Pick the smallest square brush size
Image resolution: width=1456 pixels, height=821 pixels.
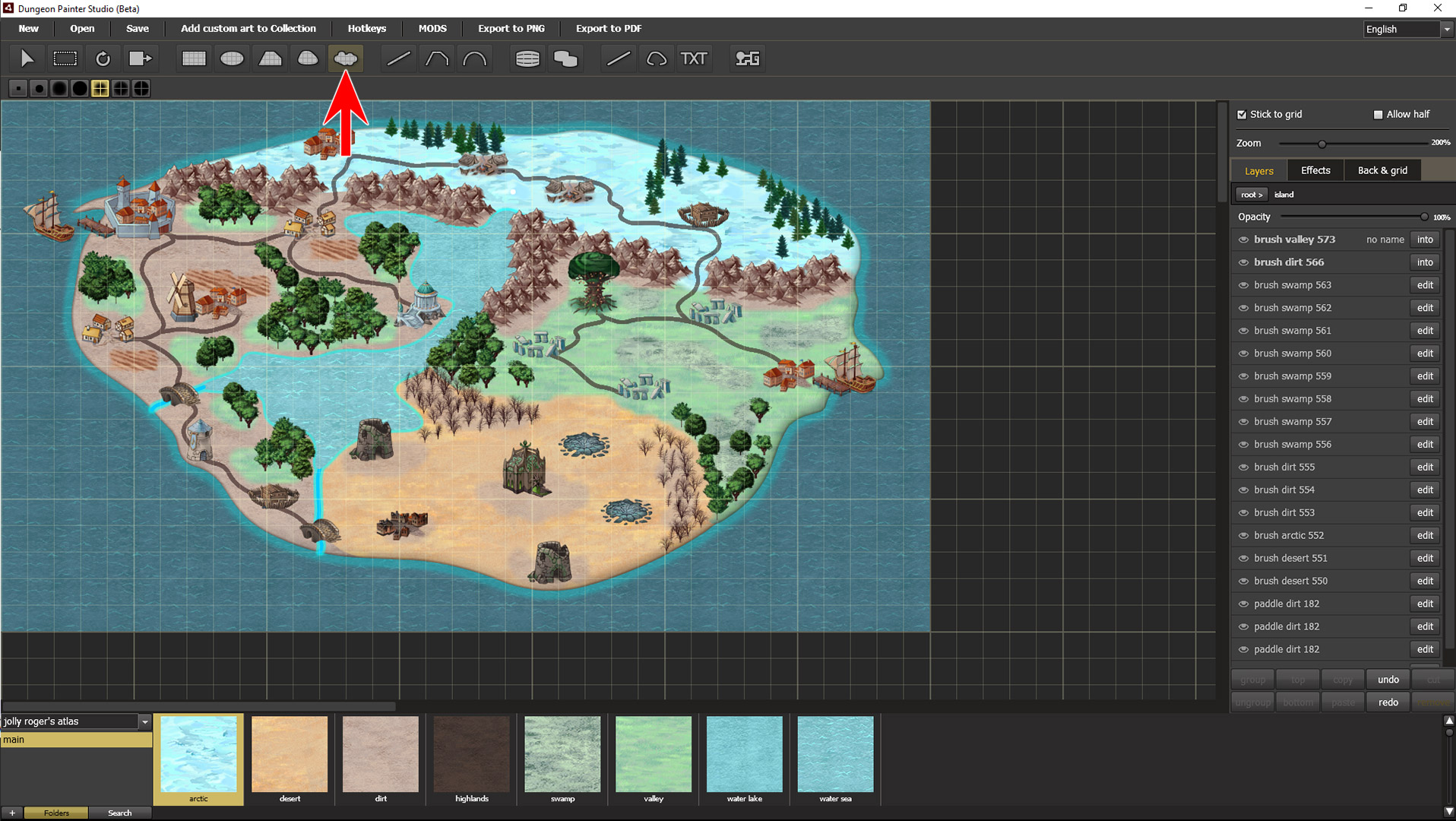point(18,89)
